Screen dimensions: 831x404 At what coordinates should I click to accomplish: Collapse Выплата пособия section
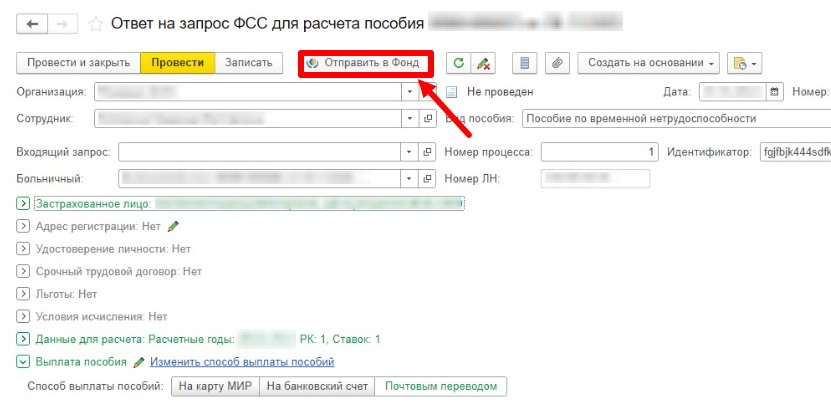[23, 362]
